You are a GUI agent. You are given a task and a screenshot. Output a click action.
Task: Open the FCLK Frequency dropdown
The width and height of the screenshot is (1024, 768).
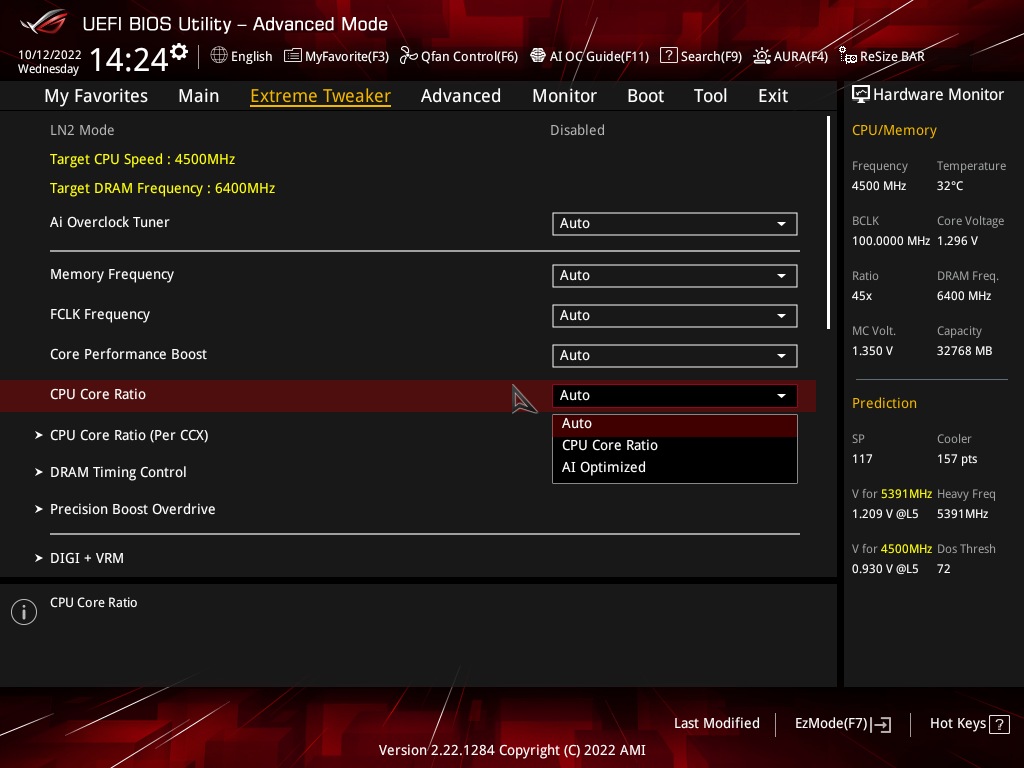(x=675, y=315)
